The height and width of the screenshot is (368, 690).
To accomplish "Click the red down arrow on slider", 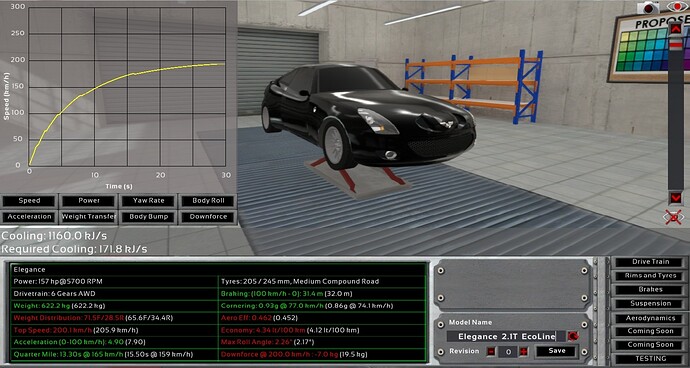I will coord(675,198).
